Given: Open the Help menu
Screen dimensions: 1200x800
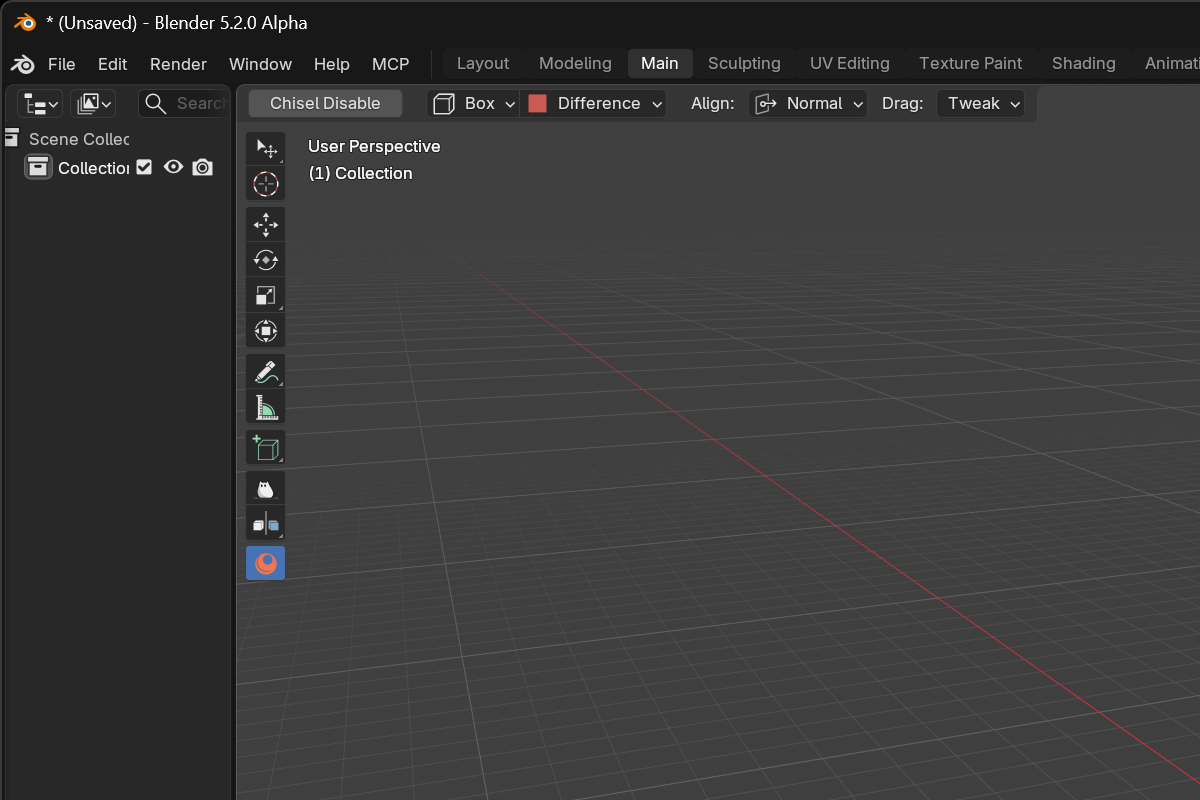Looking at the screenshot, I should (332, 64).
